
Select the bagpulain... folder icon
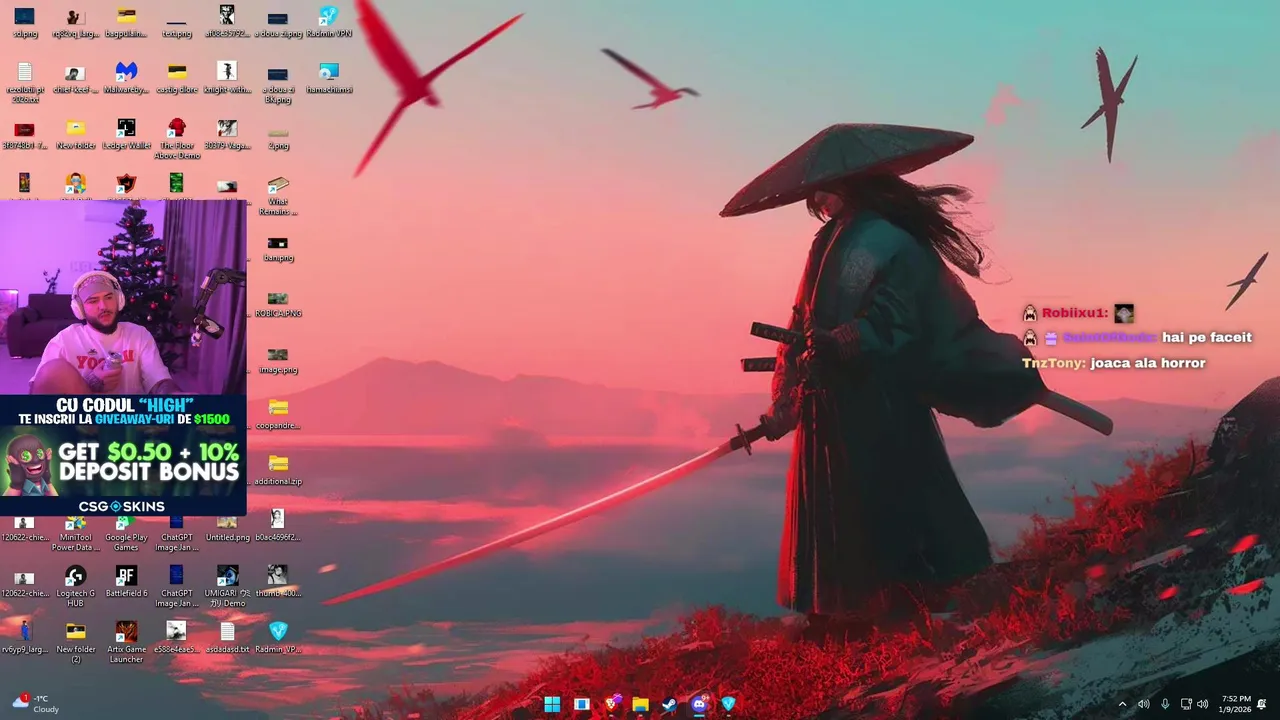coord(126,22)
